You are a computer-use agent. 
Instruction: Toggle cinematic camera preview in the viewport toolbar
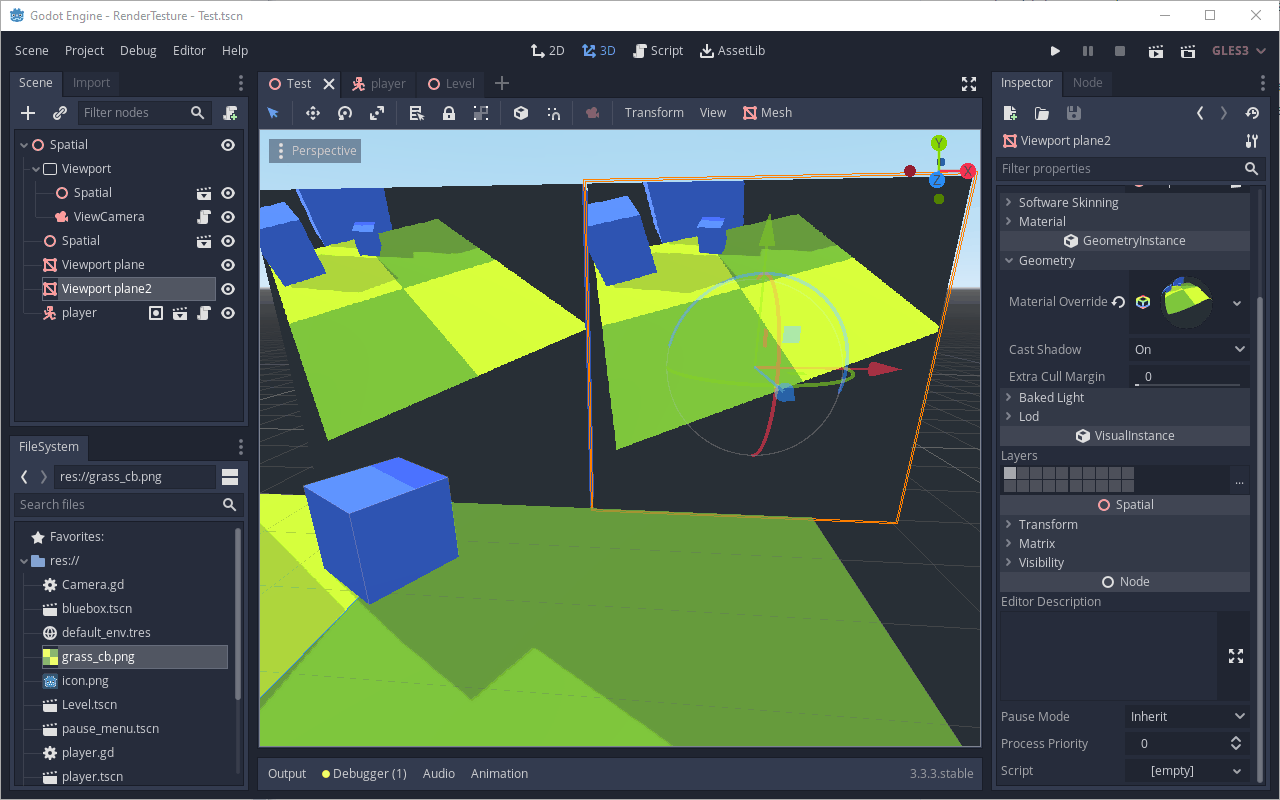tap(591, 113)
